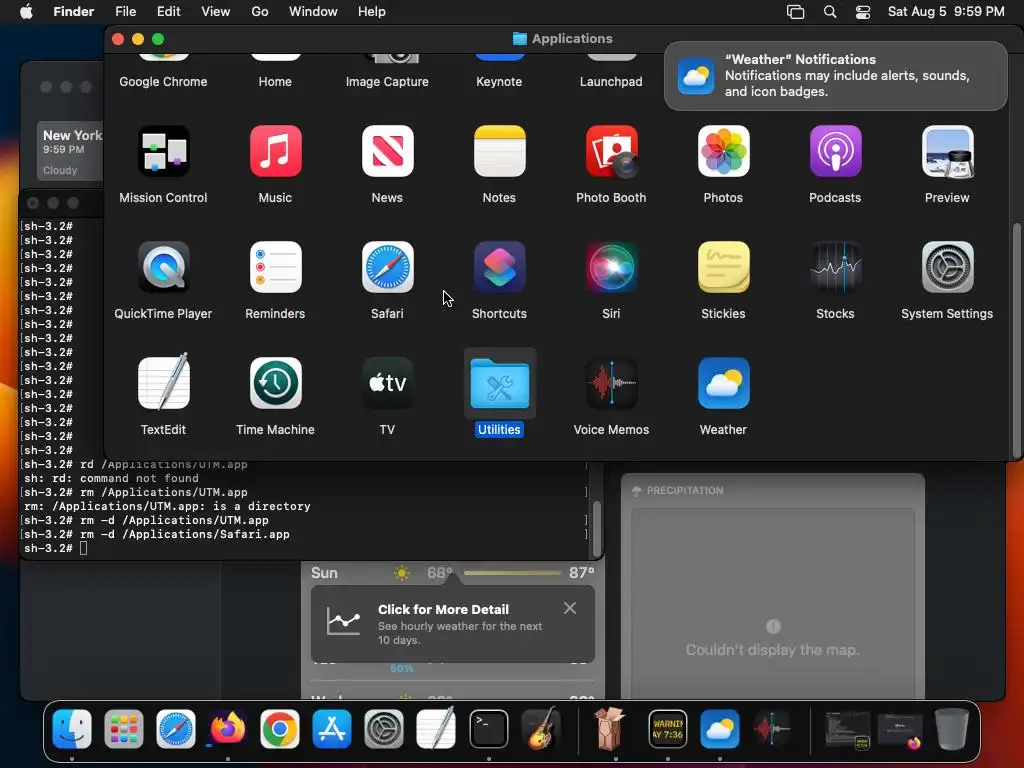Open Mission Control in Applications window
This screenshot has width=1024, height=768.
pos(163,152)
